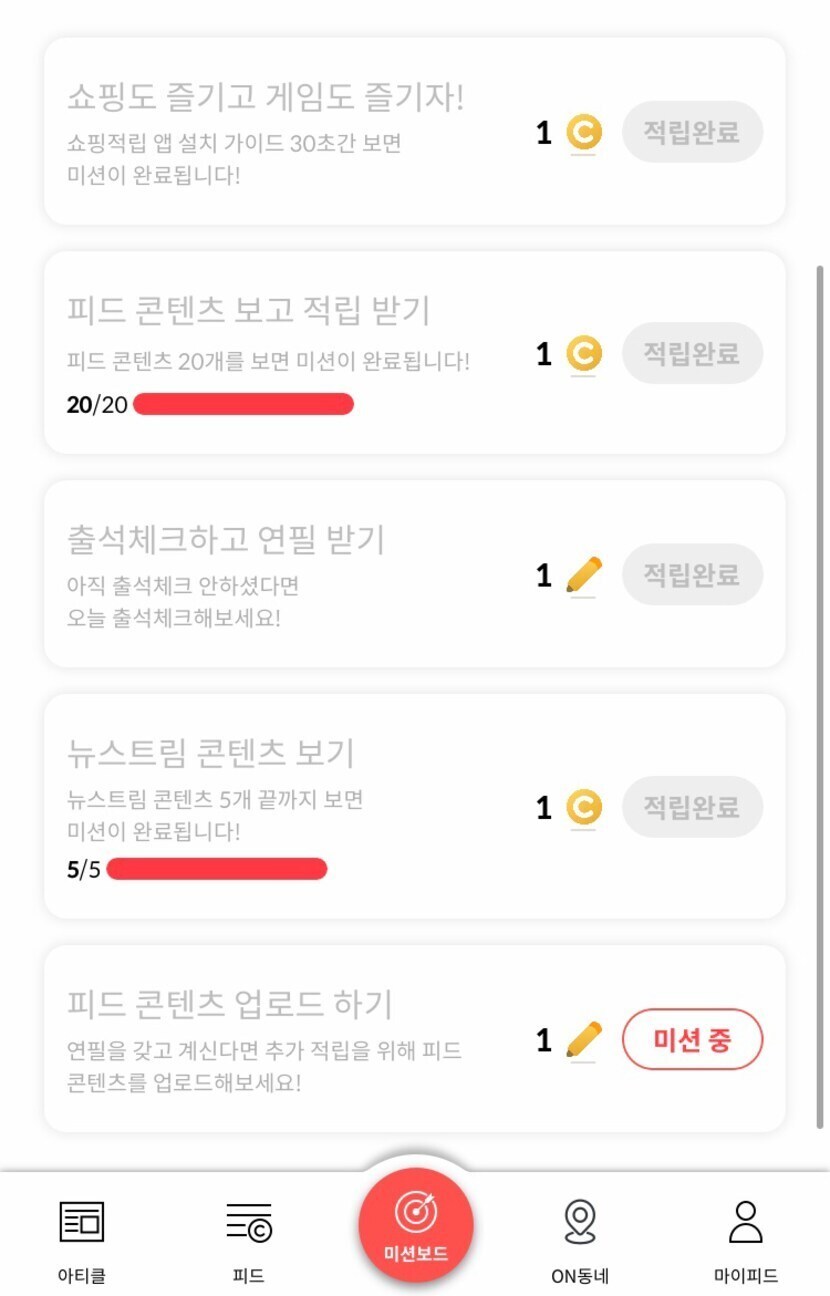Tap the coin in 피드 콘텐츠 보고 mission
Image resolution: width=830 pixels, height=1296 pixels.
583,354
